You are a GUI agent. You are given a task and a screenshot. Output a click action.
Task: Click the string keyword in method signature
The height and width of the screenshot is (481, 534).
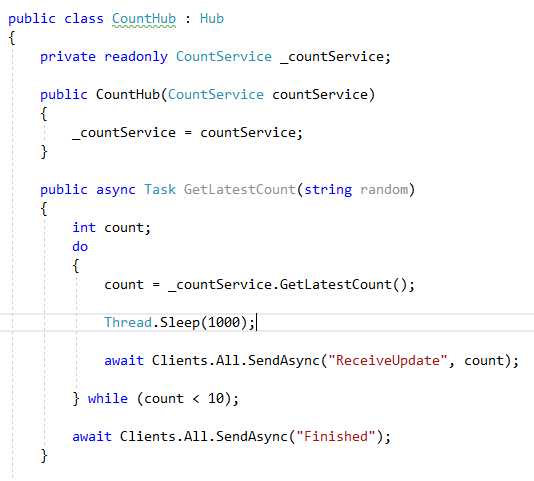(x=328, y=190)
